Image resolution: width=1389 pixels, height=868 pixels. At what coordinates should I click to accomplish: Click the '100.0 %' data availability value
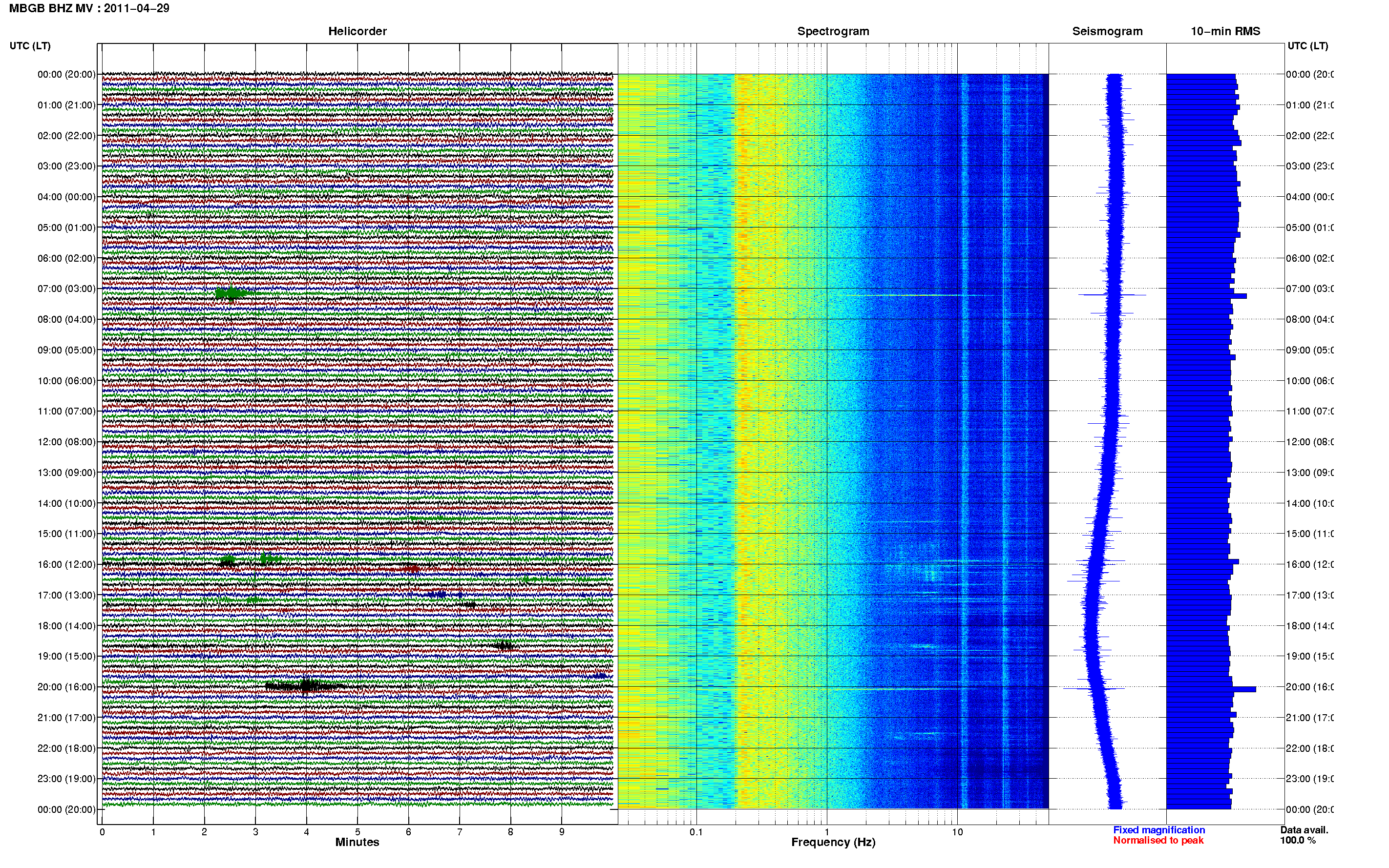tap(1298, 841)
